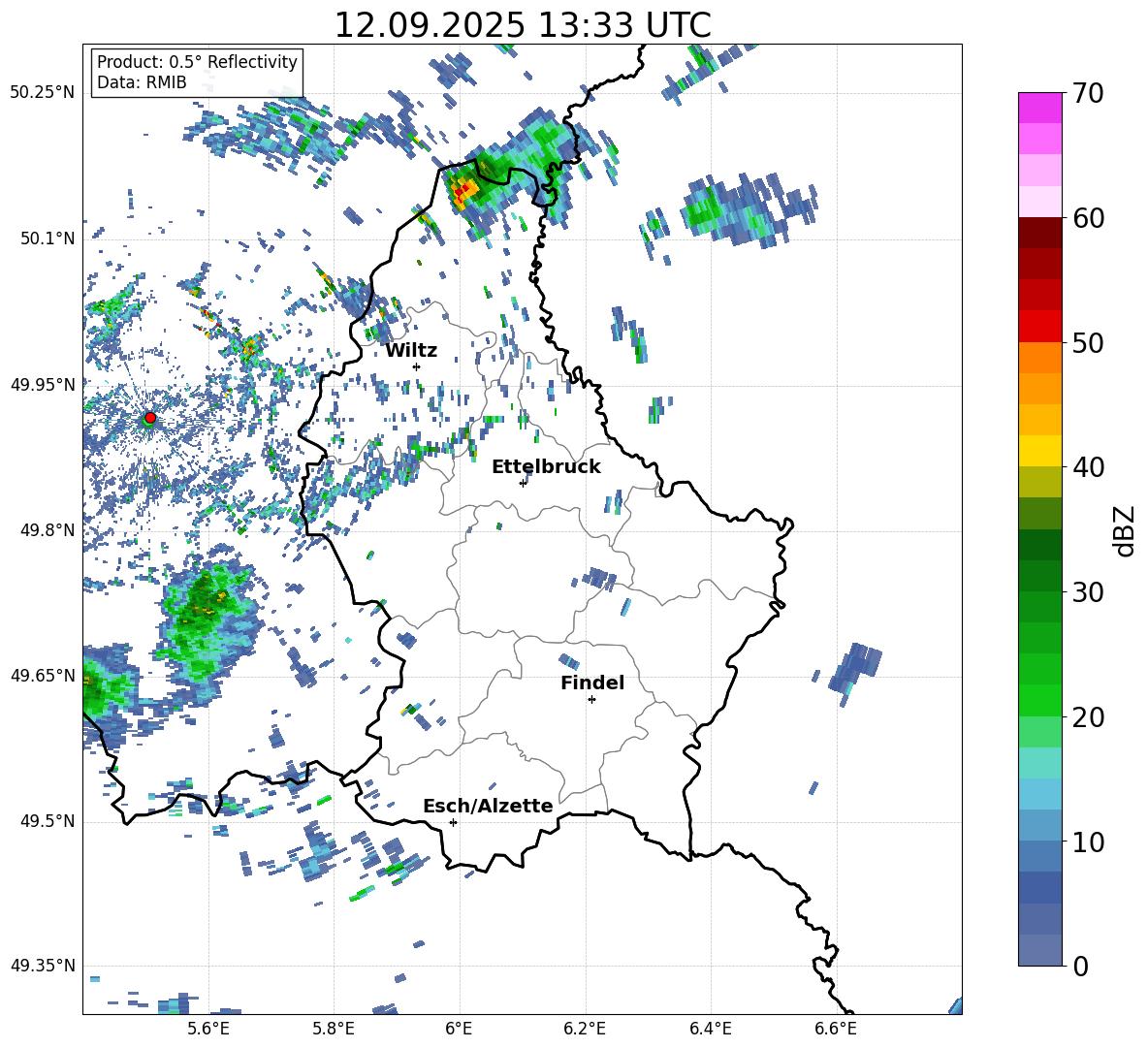
Task: Click the red 50 dBZ colorbar segment
Action: [x=1039, y=327]
